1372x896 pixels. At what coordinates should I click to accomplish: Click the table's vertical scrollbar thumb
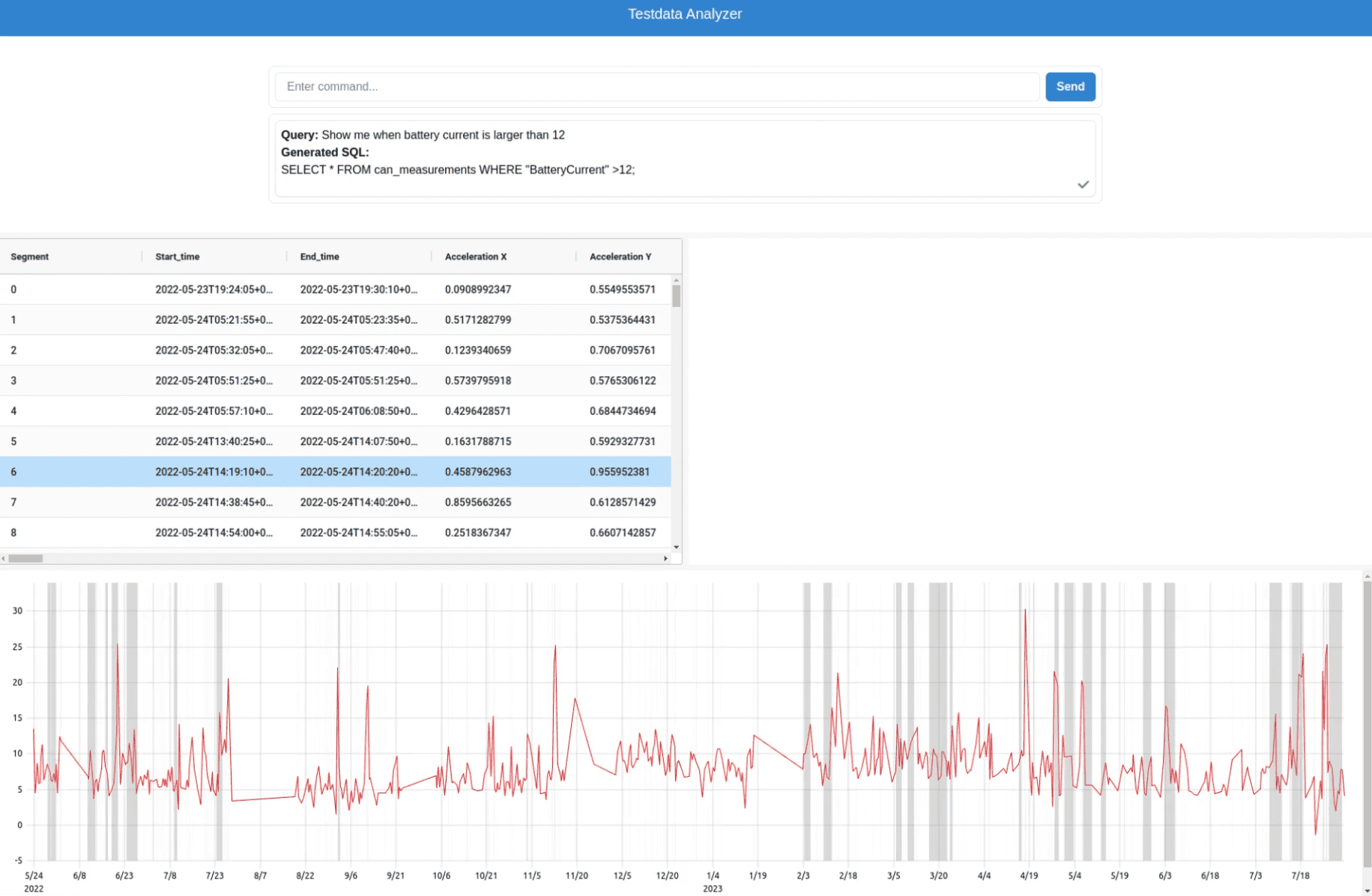(677, 296)
